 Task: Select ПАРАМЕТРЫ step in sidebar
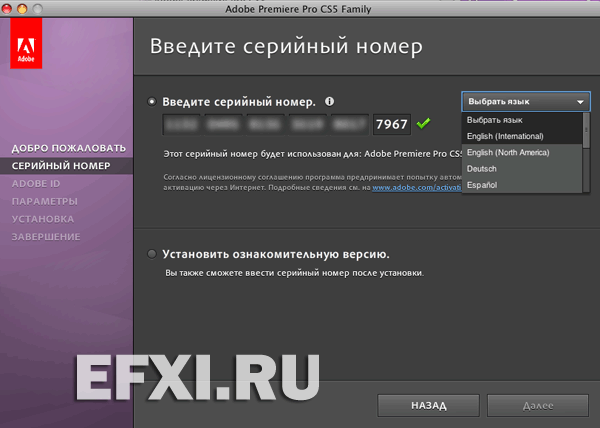44,201
